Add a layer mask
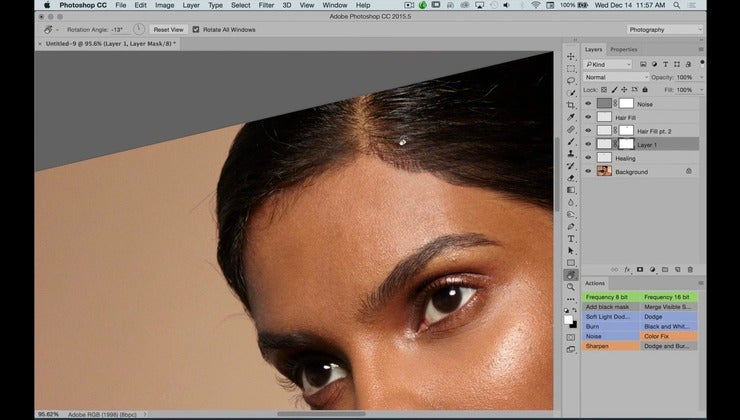740x420 pixels. click(640, 269)
